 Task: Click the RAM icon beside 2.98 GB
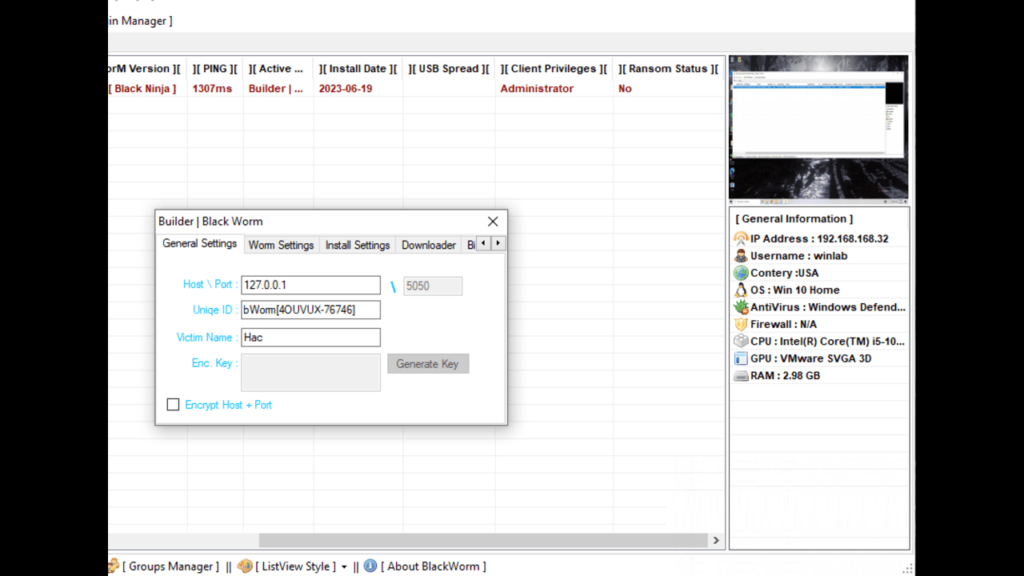741,376
